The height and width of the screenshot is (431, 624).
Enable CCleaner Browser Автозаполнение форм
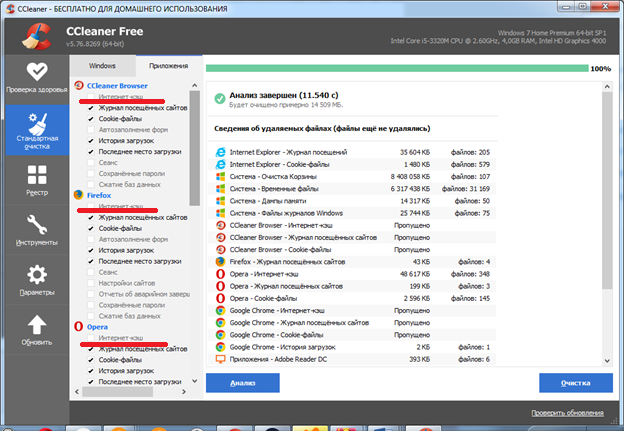click(x=91, y=130)
